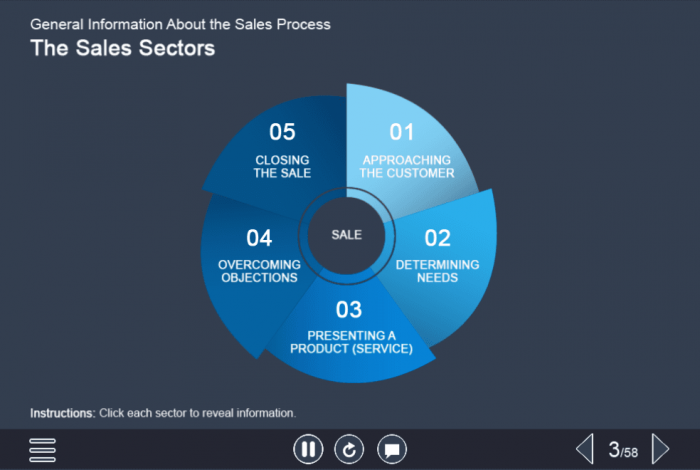The image size is (700, 470).
Task: Click the Instructions text at bottom
Action: pyautogui.click(x=163, y=412)
